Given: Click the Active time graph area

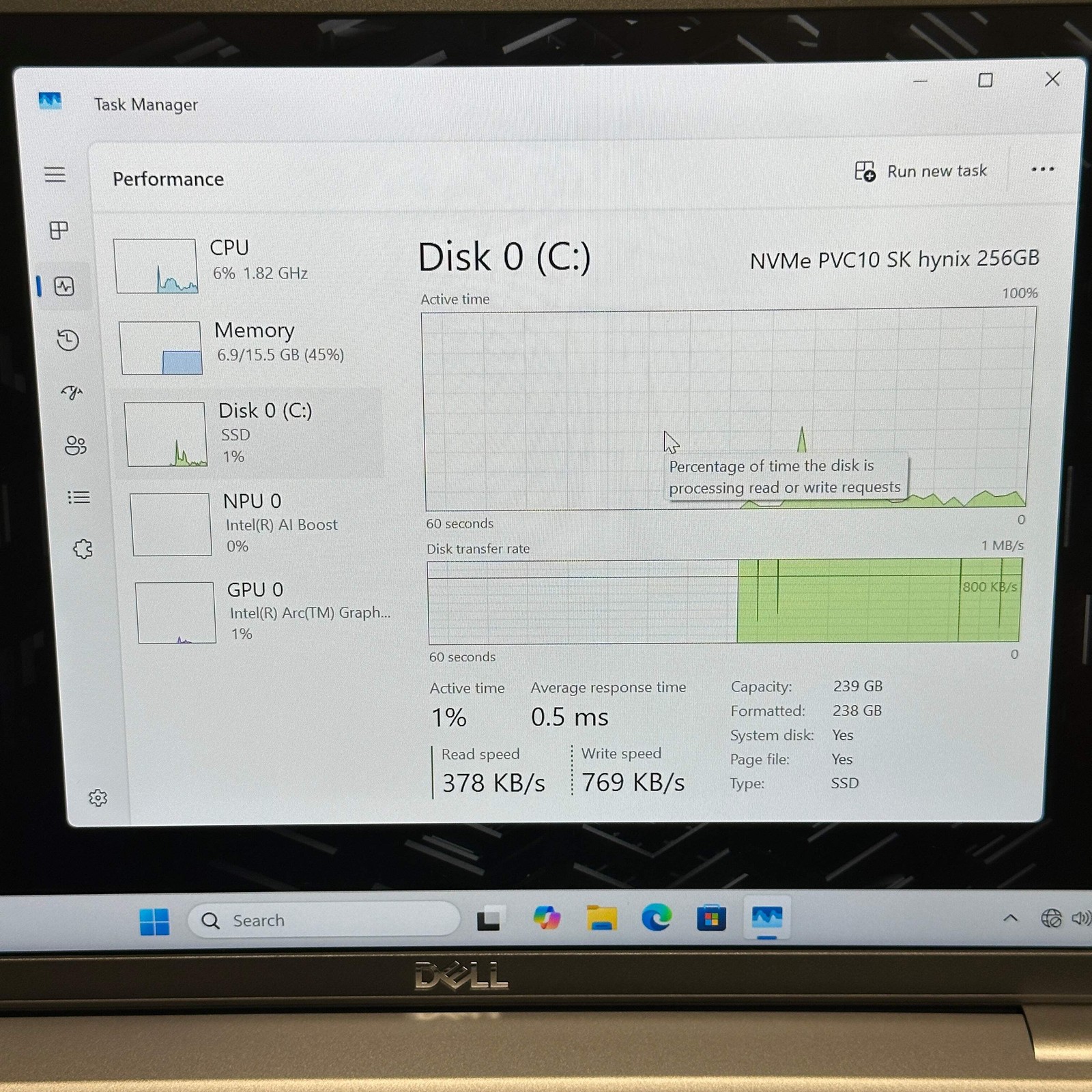Looking at the screenshot, I should 728,409.
